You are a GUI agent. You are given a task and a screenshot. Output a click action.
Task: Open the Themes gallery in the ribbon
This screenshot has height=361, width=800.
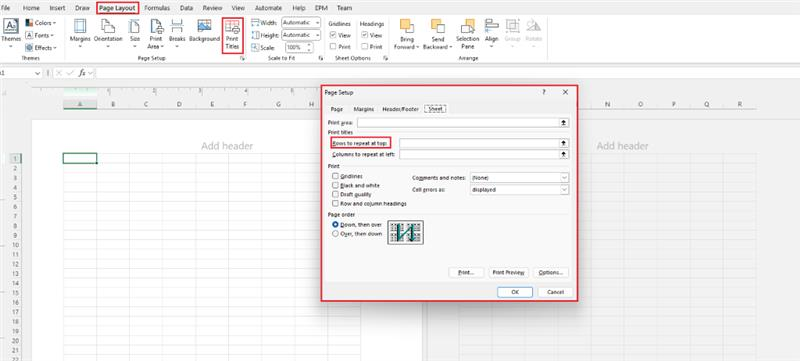point(11,34)
